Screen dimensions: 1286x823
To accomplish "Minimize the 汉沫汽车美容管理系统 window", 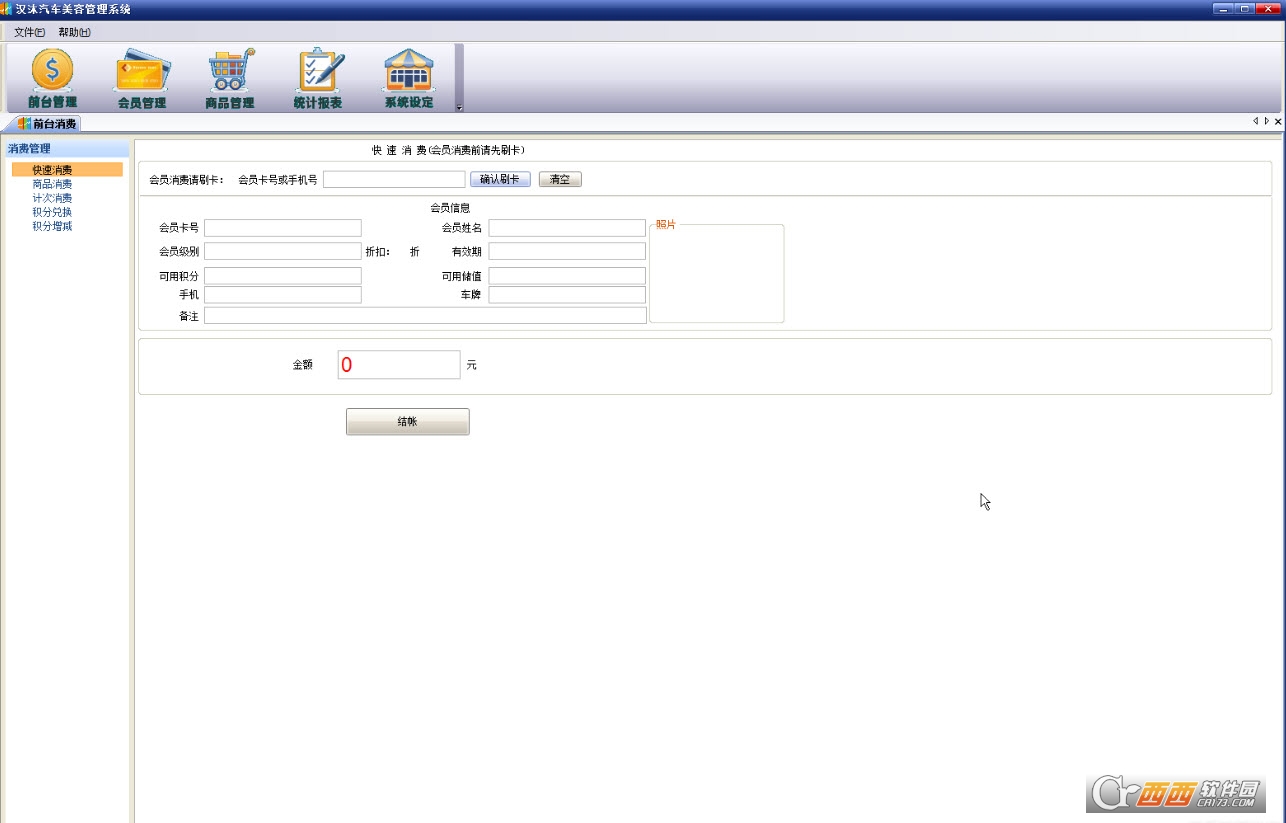I will click(x=1222, y=8).
